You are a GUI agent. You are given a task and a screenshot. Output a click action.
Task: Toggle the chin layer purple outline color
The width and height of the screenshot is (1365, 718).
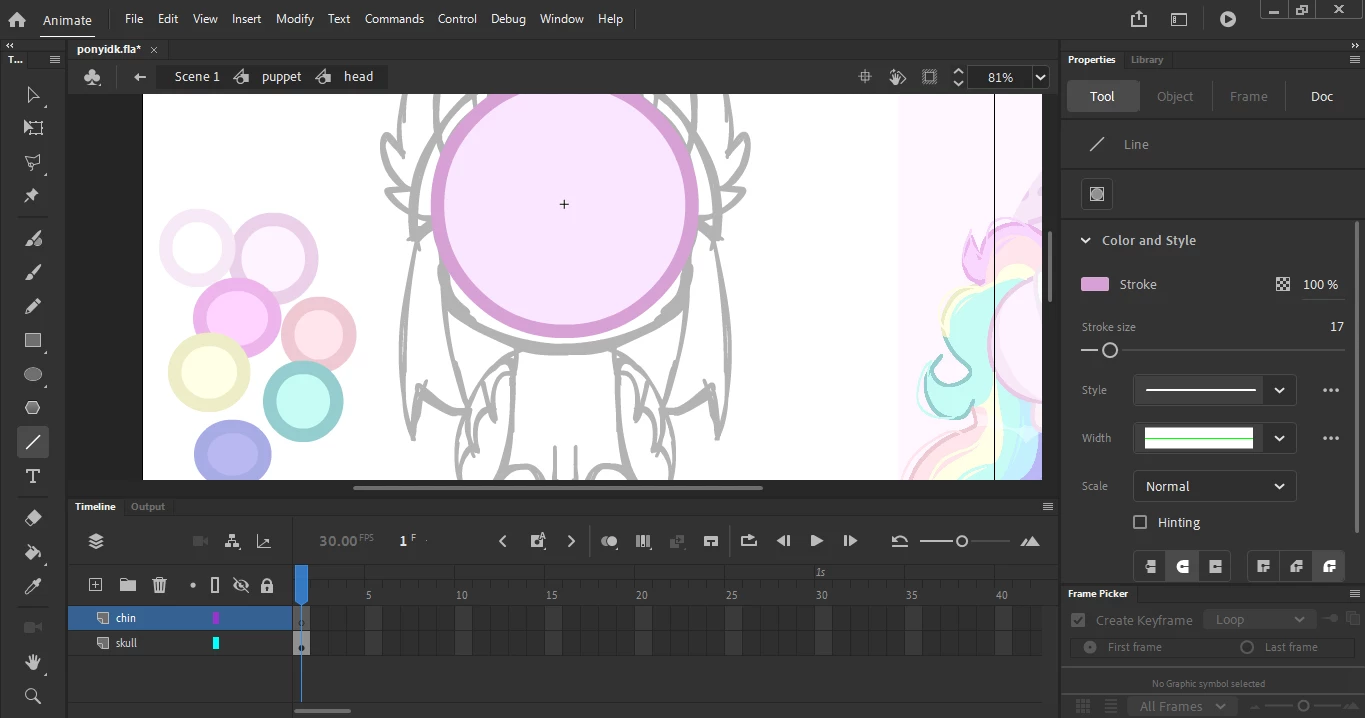[215, 618]
